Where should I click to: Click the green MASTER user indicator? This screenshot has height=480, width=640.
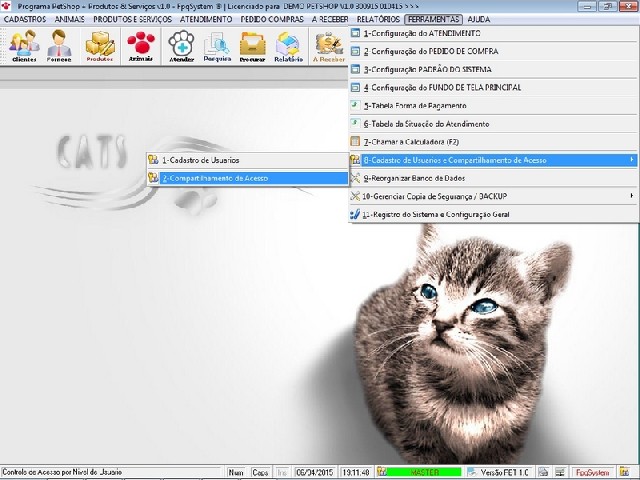424,472
